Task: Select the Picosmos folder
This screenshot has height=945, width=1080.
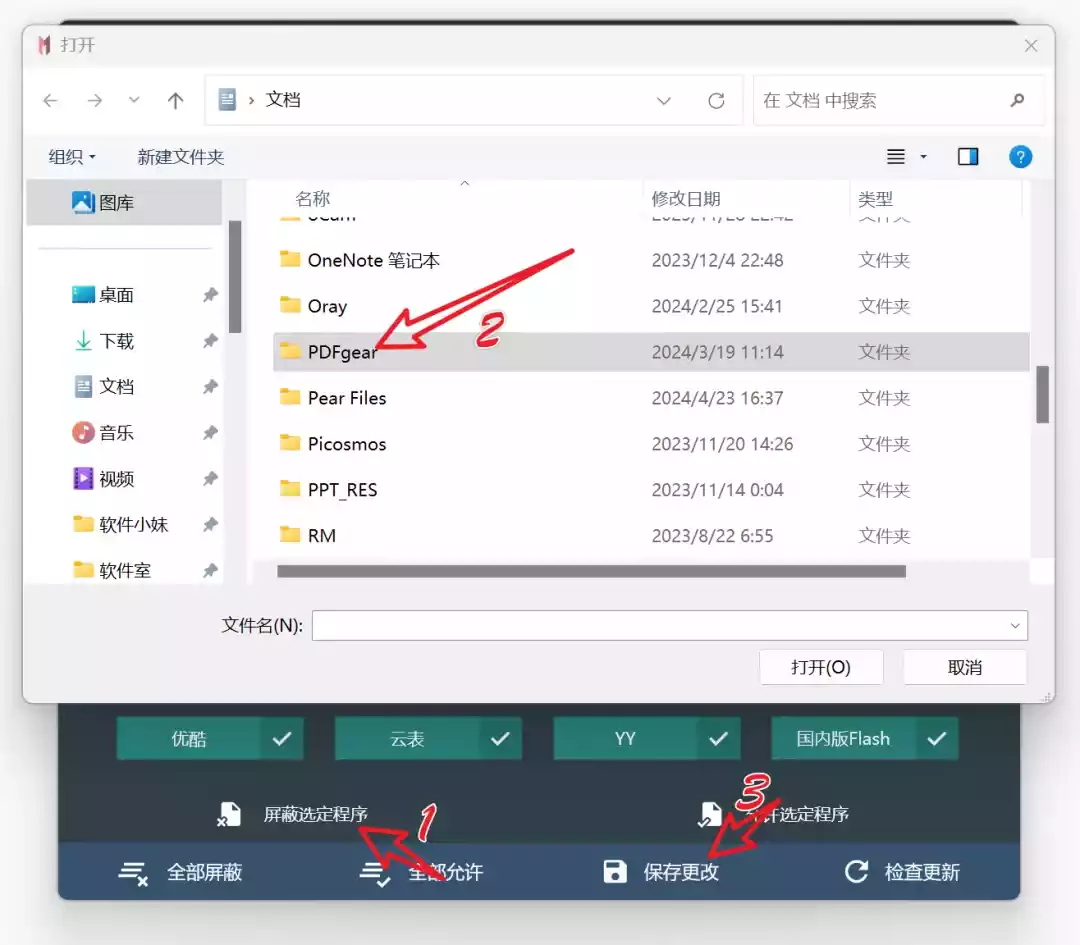Action: tap(651, 444)
